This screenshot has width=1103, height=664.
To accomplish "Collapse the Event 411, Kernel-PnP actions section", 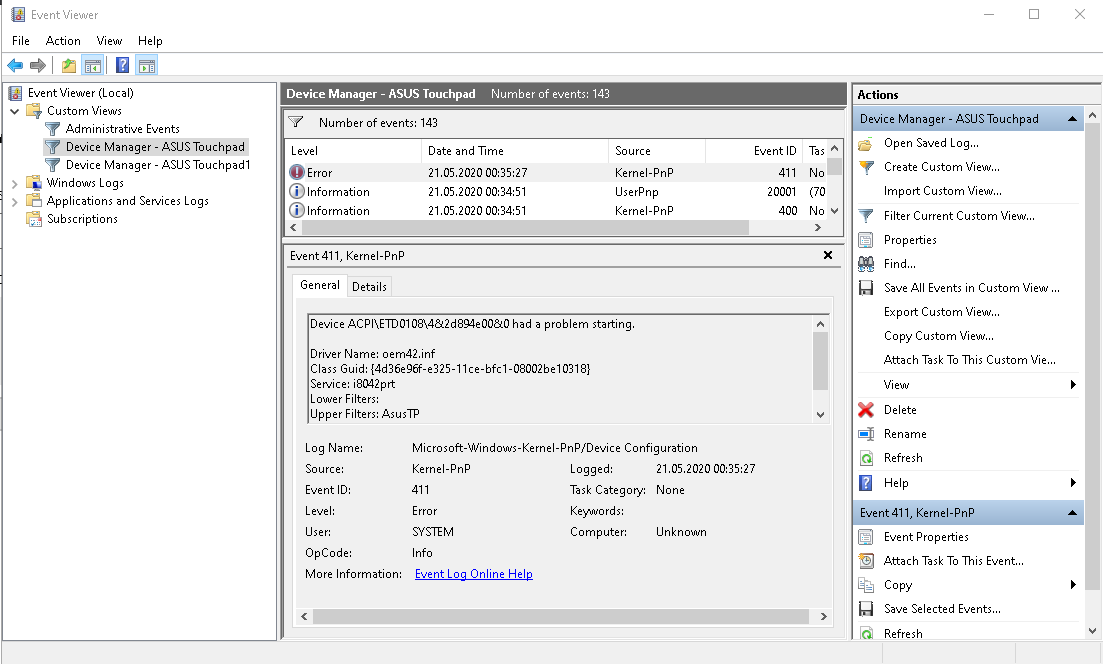I will pyautogui.click(x=1072, y=513).
